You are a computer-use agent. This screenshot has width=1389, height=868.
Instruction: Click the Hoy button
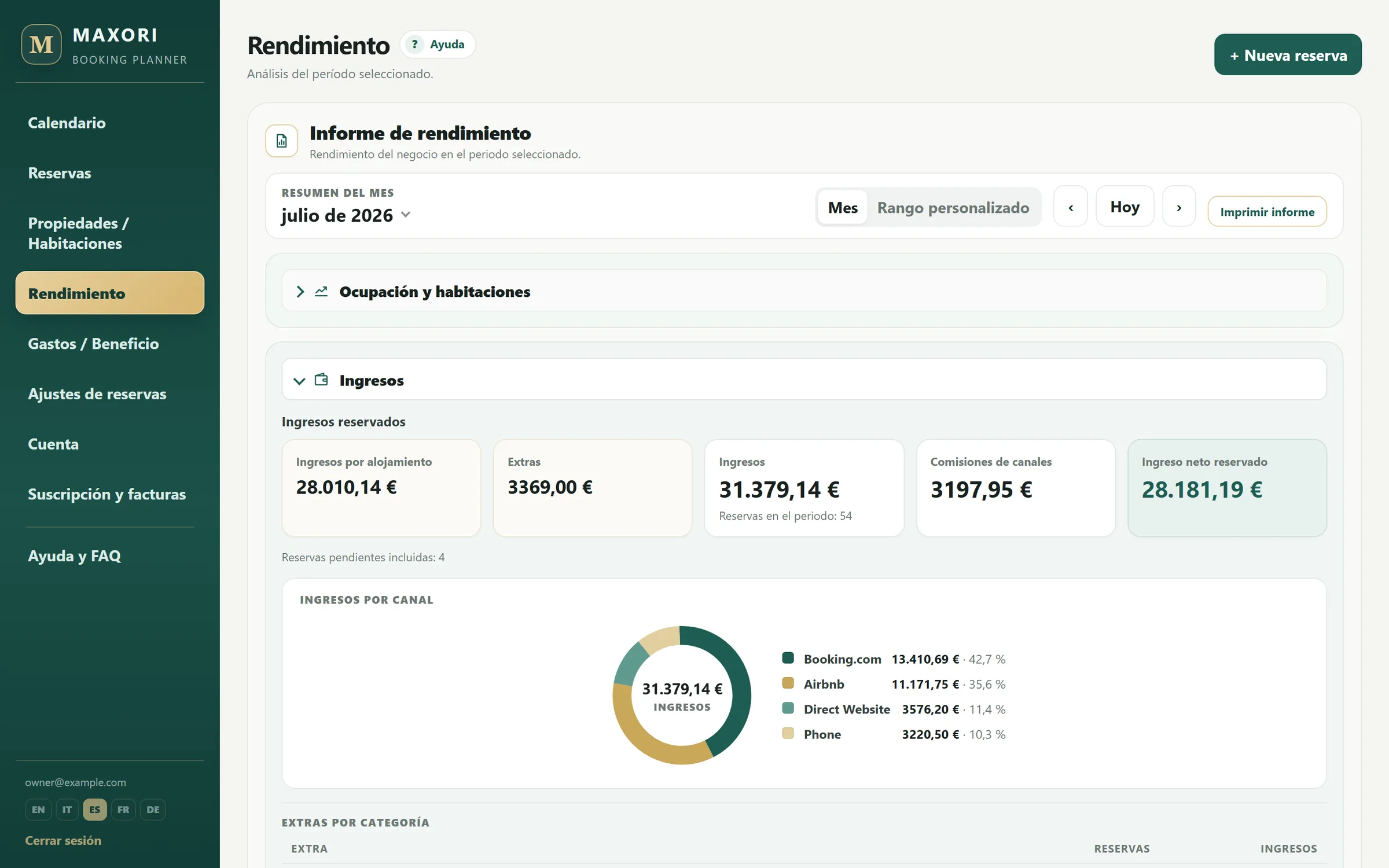(x=1125, y=207)
